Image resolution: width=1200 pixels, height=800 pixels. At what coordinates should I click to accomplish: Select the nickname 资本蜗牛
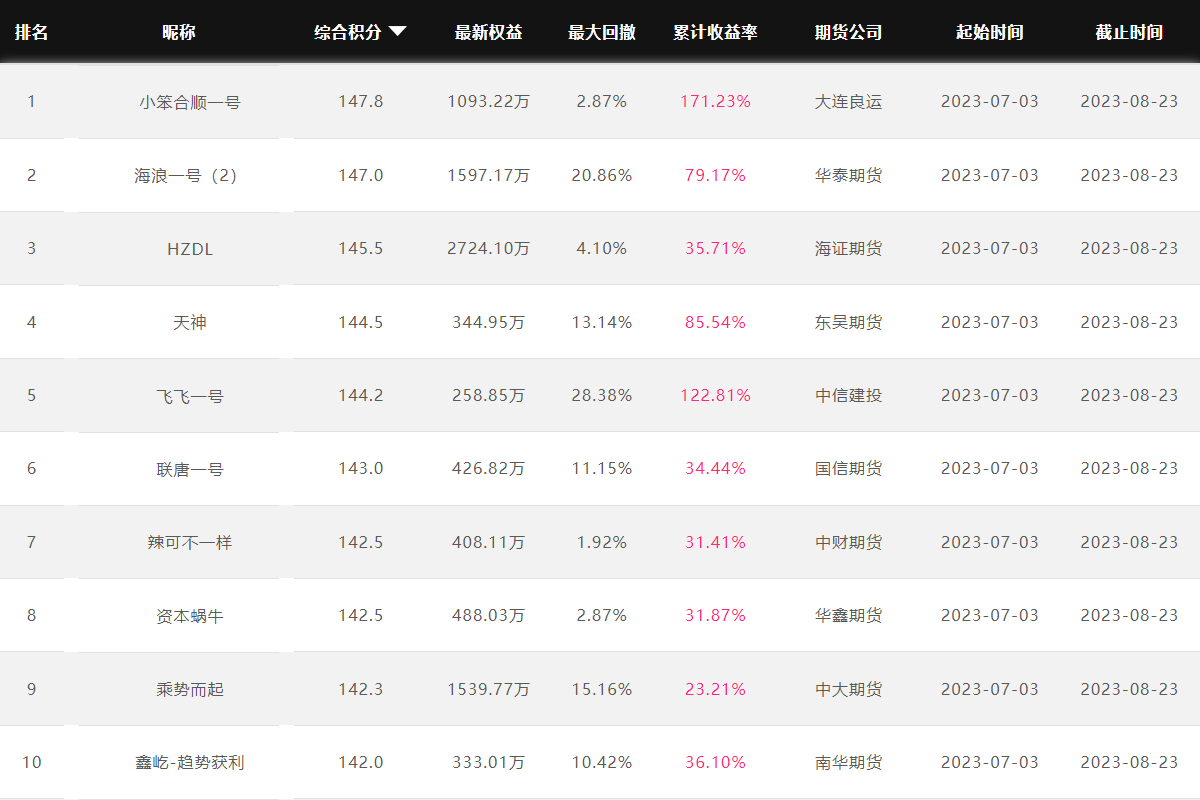190,616
